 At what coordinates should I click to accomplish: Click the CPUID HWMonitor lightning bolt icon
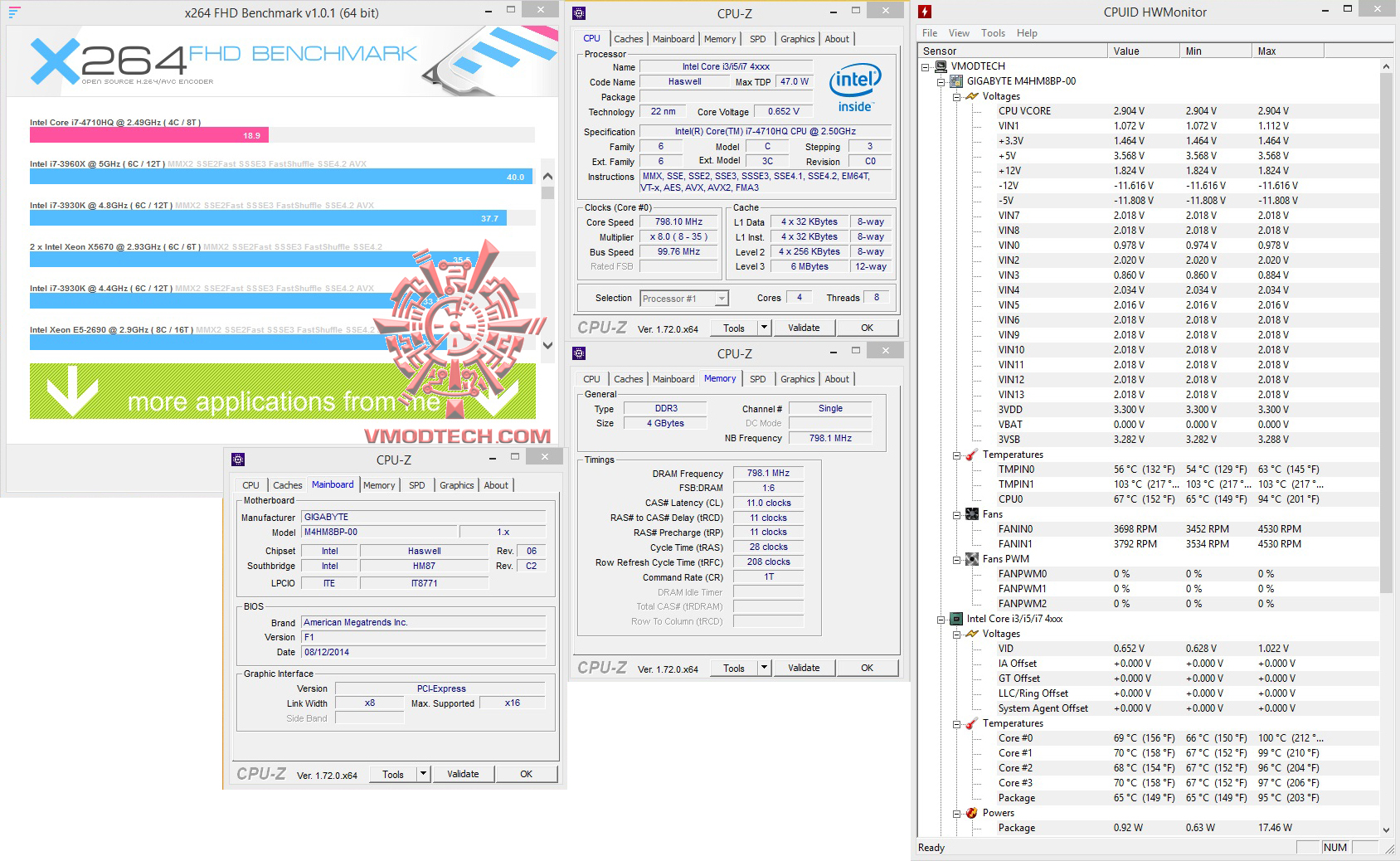click(x=925, y=12)
